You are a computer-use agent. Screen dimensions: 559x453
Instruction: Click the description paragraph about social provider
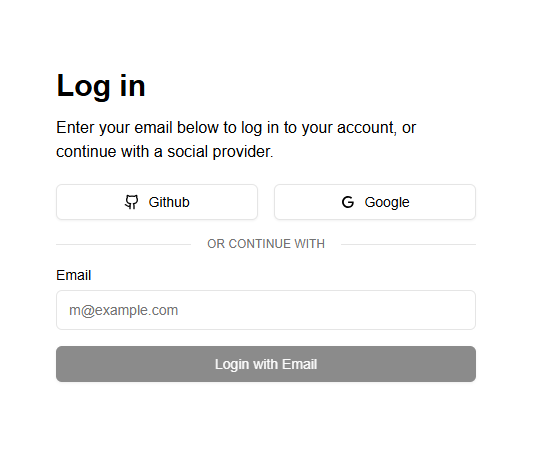click(236, 139)
